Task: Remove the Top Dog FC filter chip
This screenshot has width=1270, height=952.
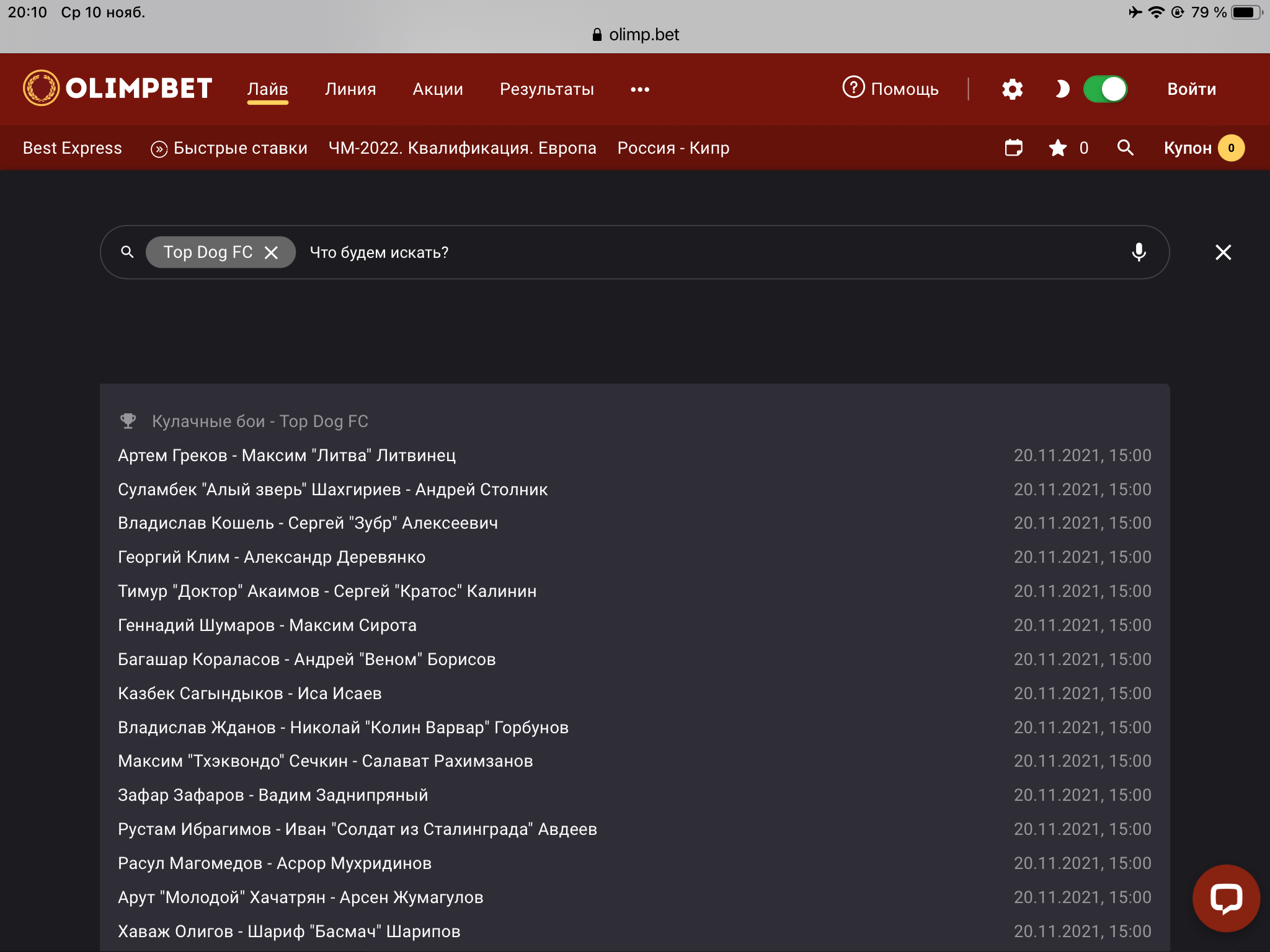Action: click(x=271, y=252)
